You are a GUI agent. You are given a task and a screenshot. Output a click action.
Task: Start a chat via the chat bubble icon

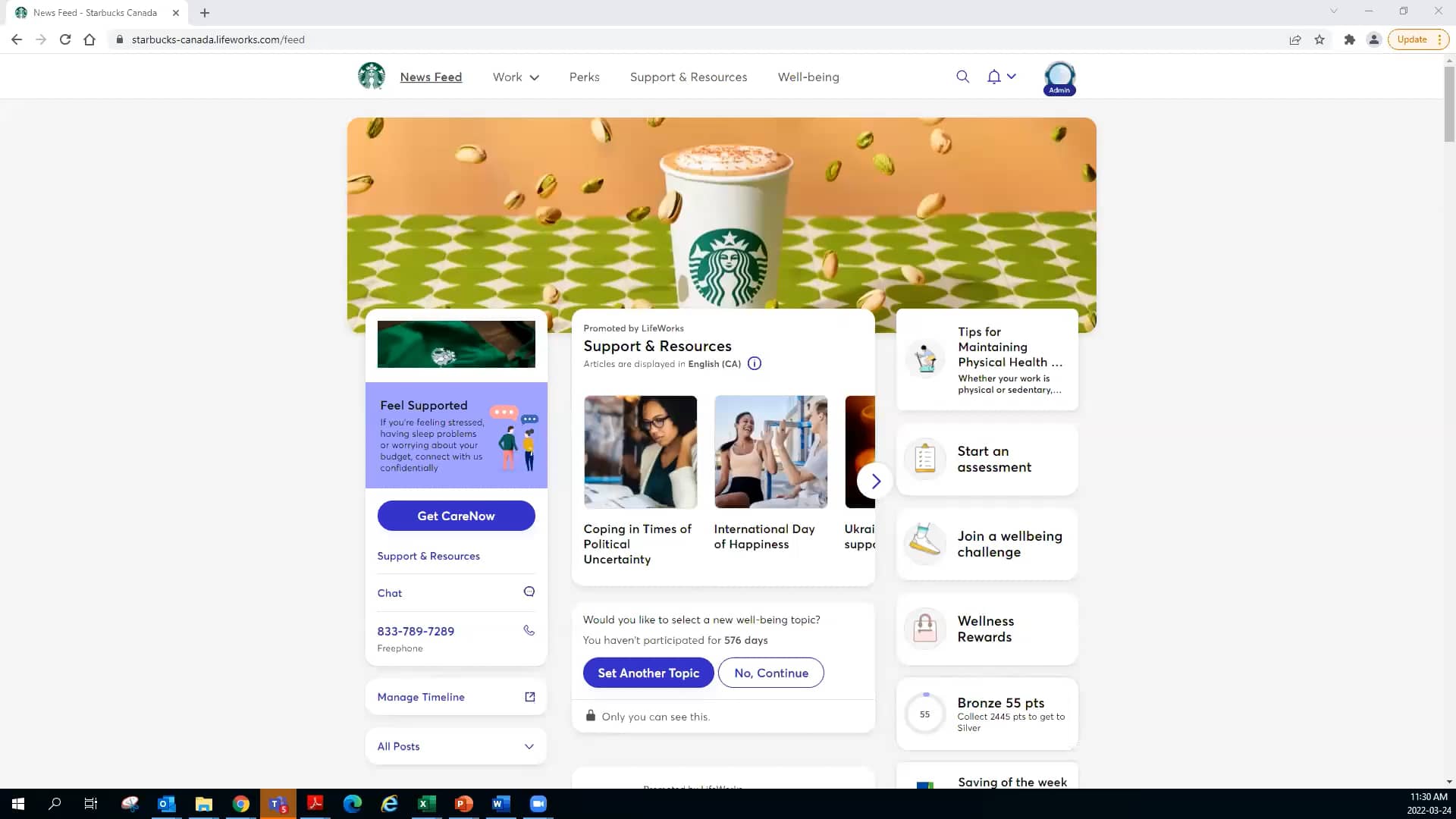point(529,591)
